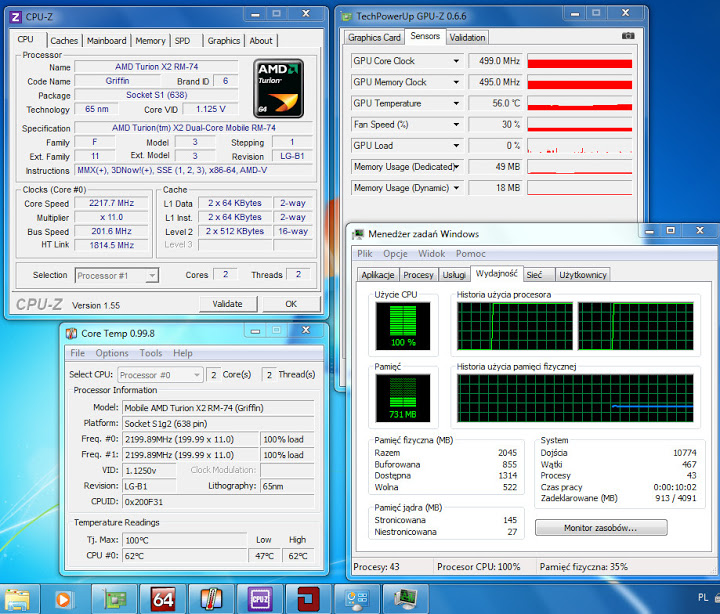
Task: Open Task Manager Użytkownicy tab
Action: tap(583, 275)
